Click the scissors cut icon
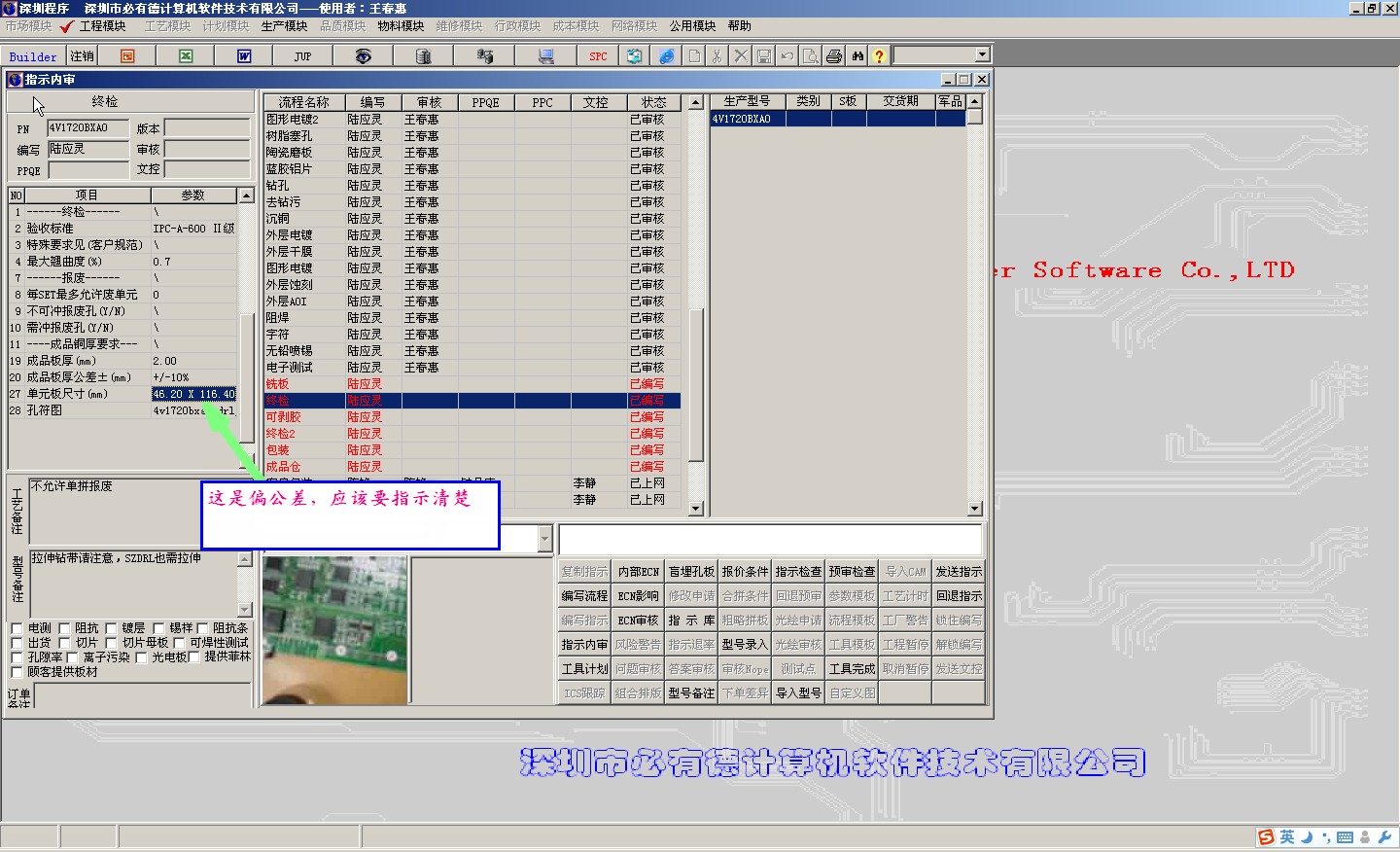The image size is (1400, 852). 717,56
